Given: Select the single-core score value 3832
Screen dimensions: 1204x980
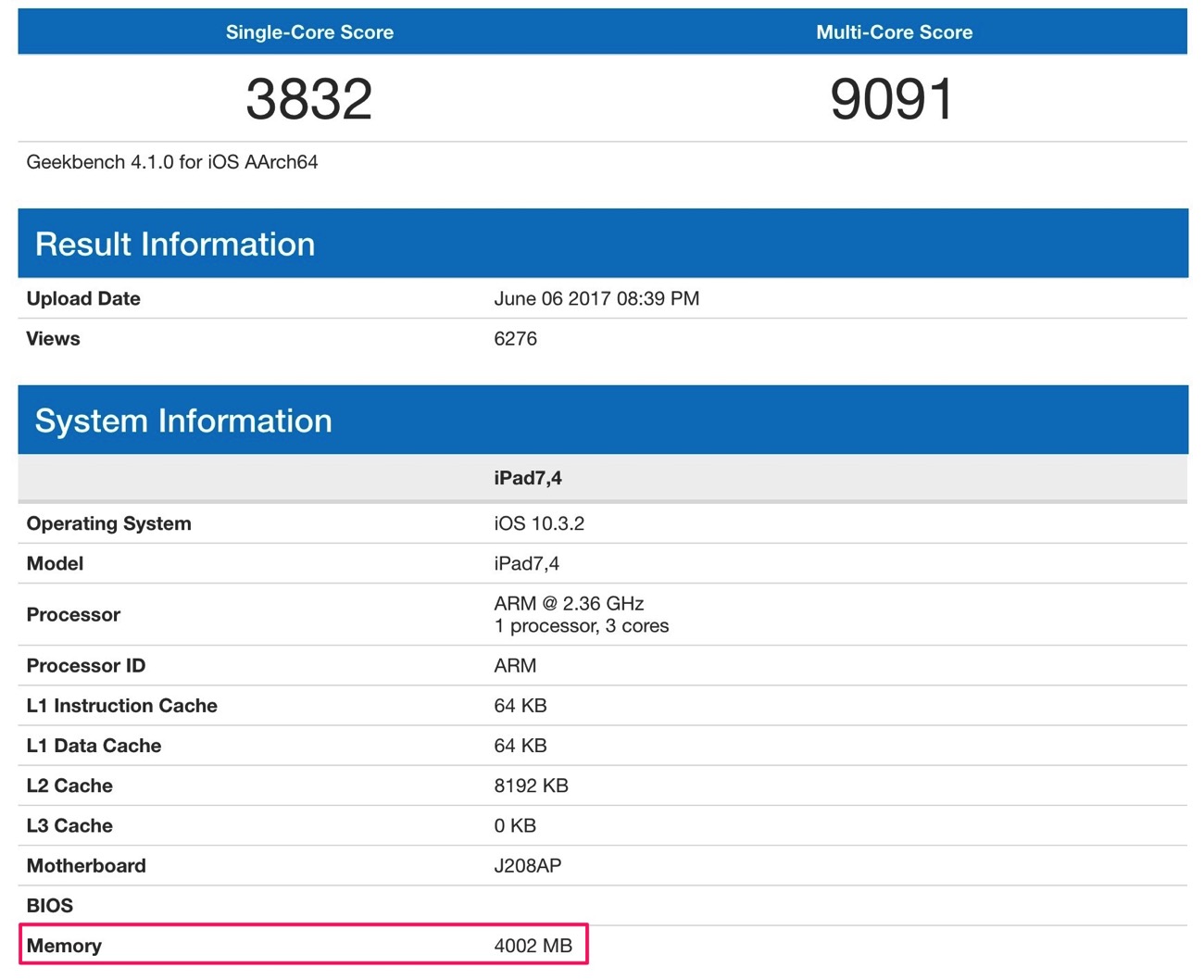Looking at the screenshot, I should 309,99.
